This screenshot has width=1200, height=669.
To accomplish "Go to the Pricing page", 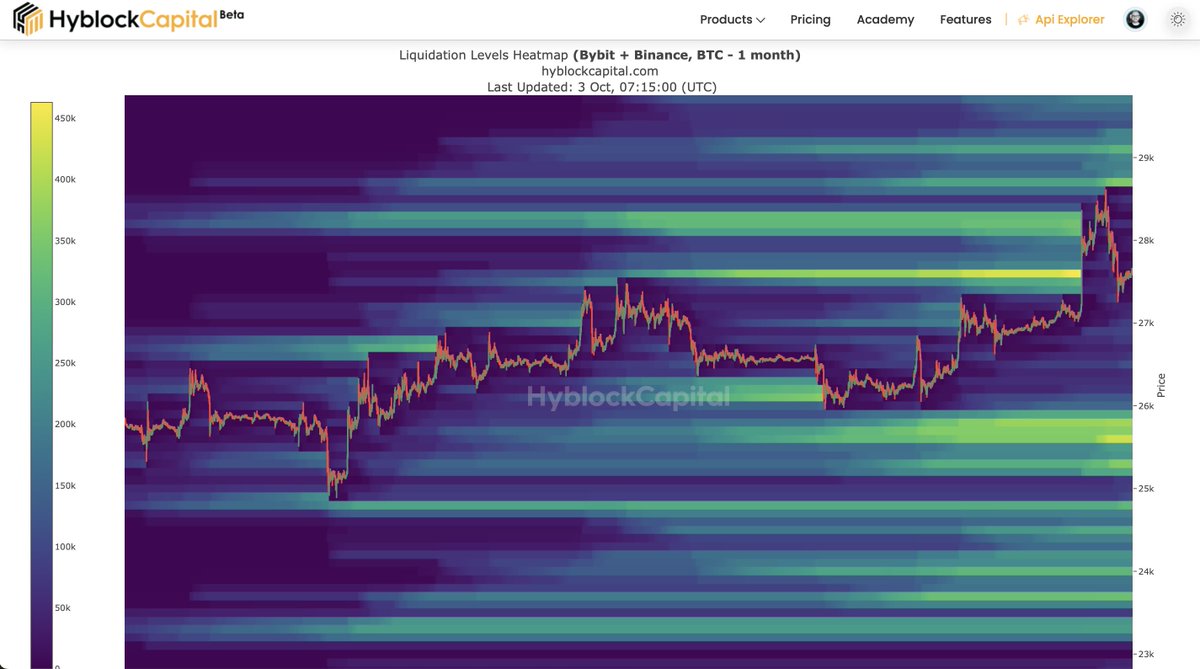I will [810, 19].
